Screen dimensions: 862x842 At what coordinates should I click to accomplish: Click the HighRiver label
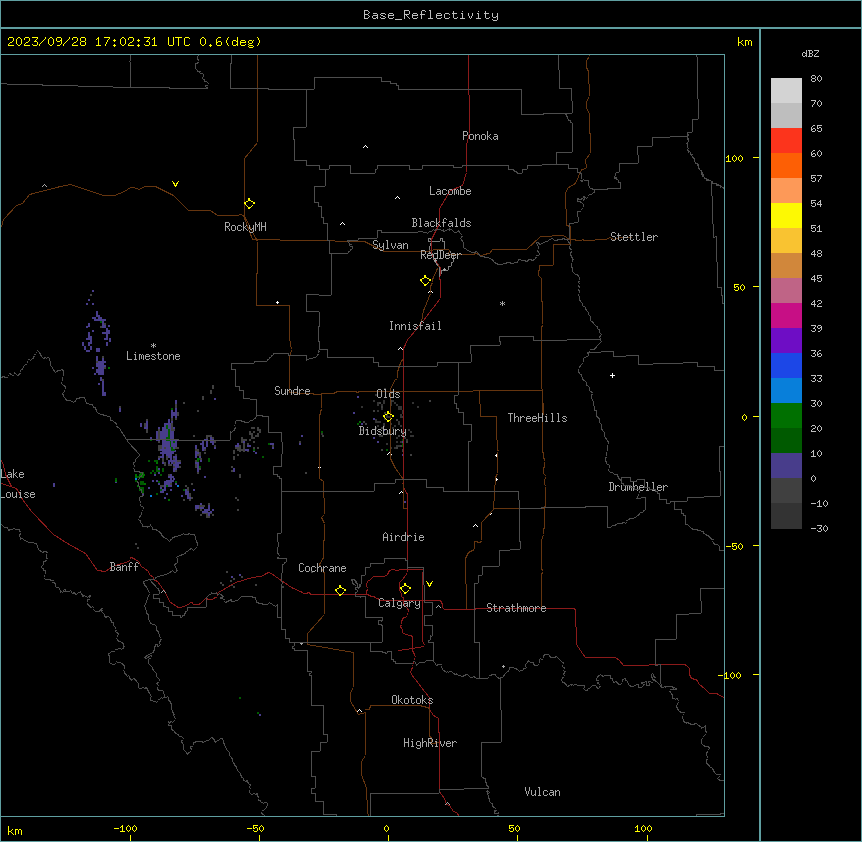[x=430, y=743]
